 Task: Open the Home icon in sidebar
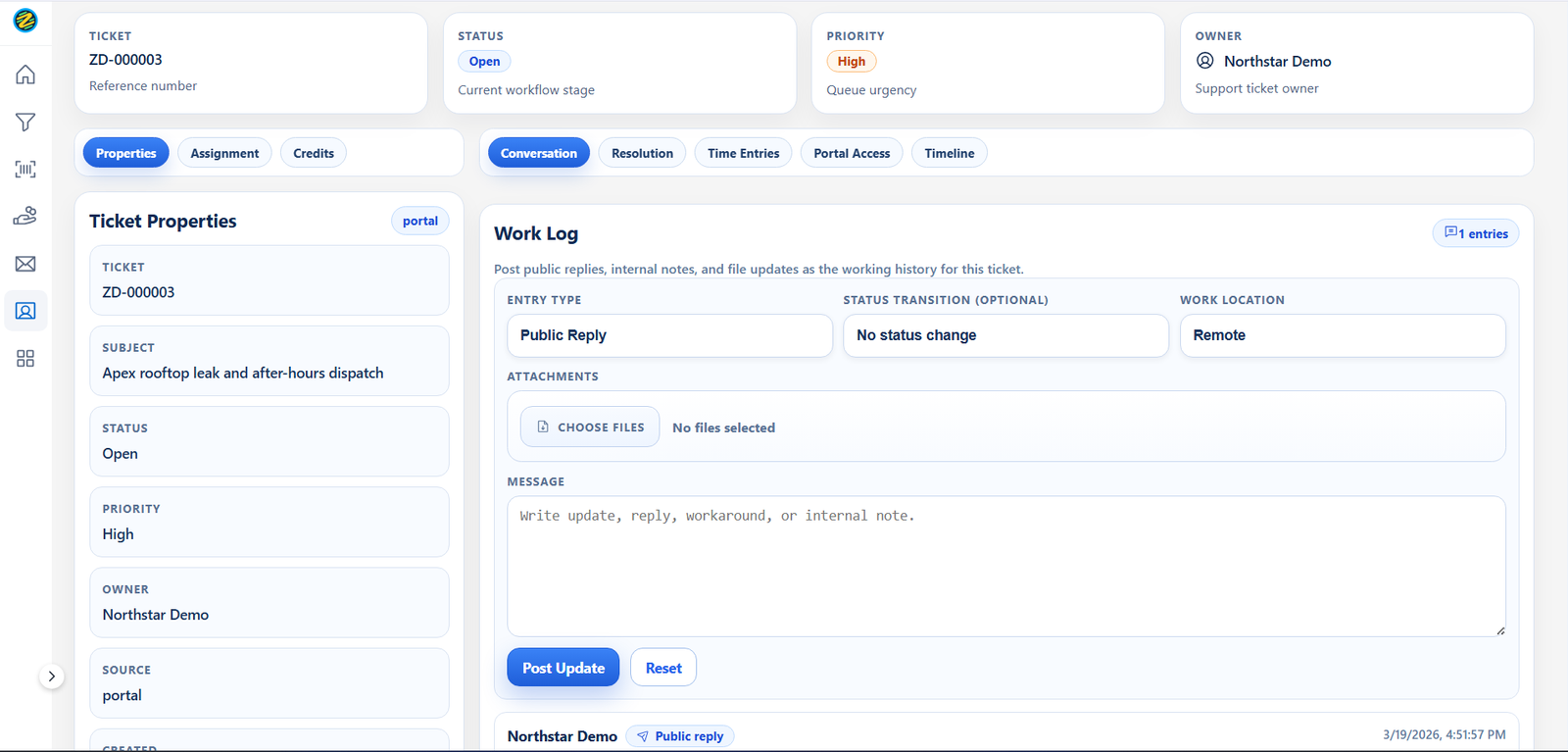25,75
